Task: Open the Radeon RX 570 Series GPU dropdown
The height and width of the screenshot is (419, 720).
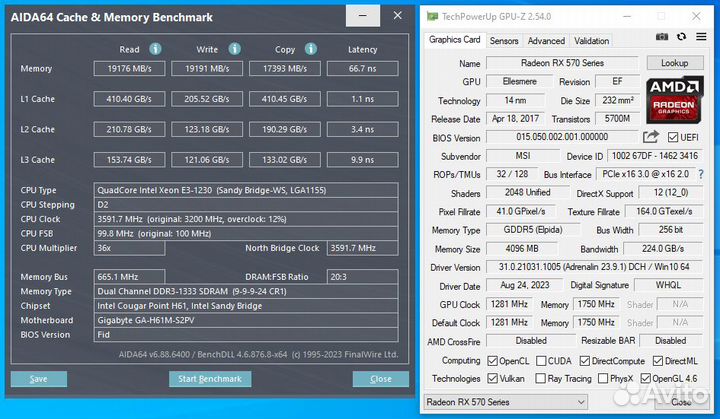Action: (505, 402)
